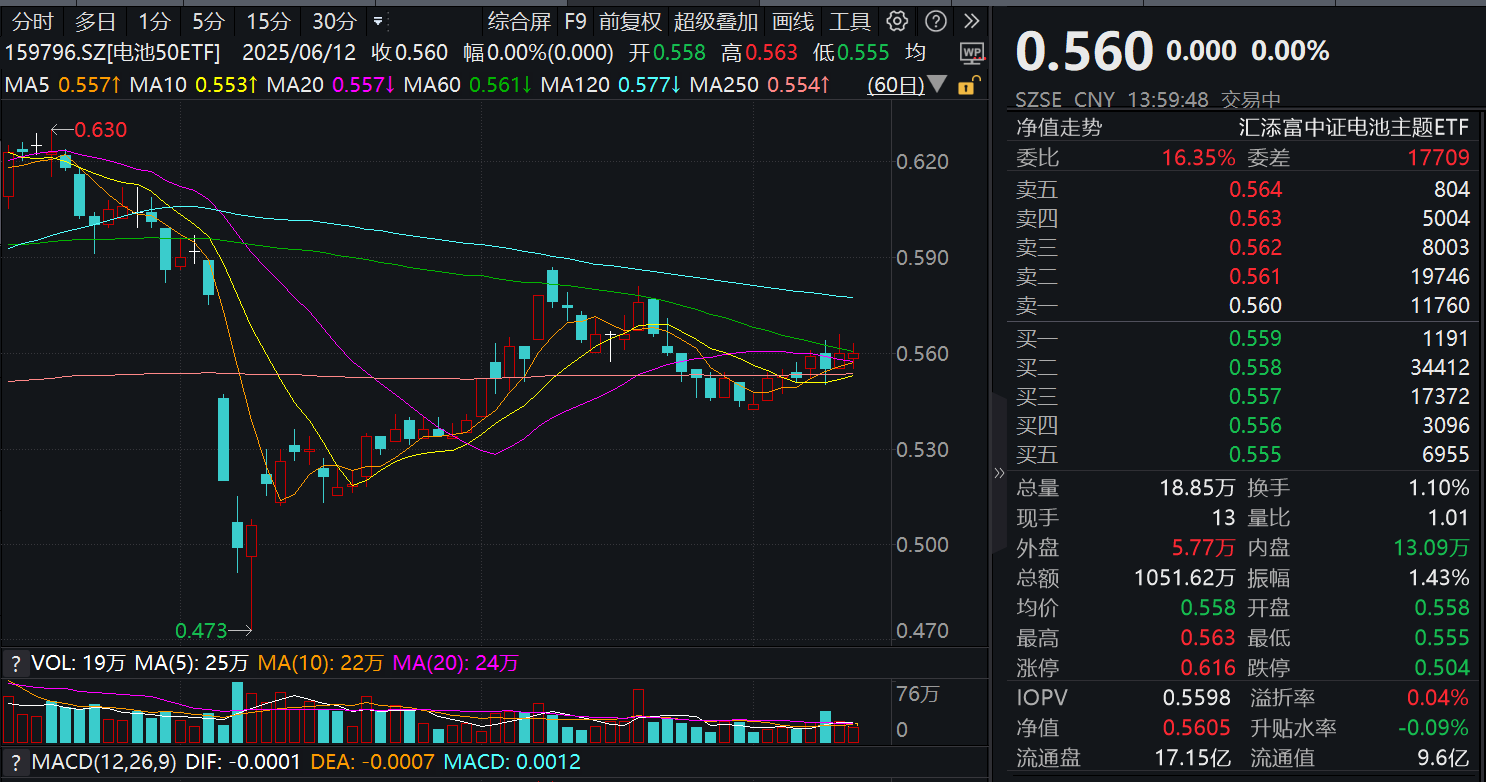Open settings via the gear icon

(x=896, y=21)
